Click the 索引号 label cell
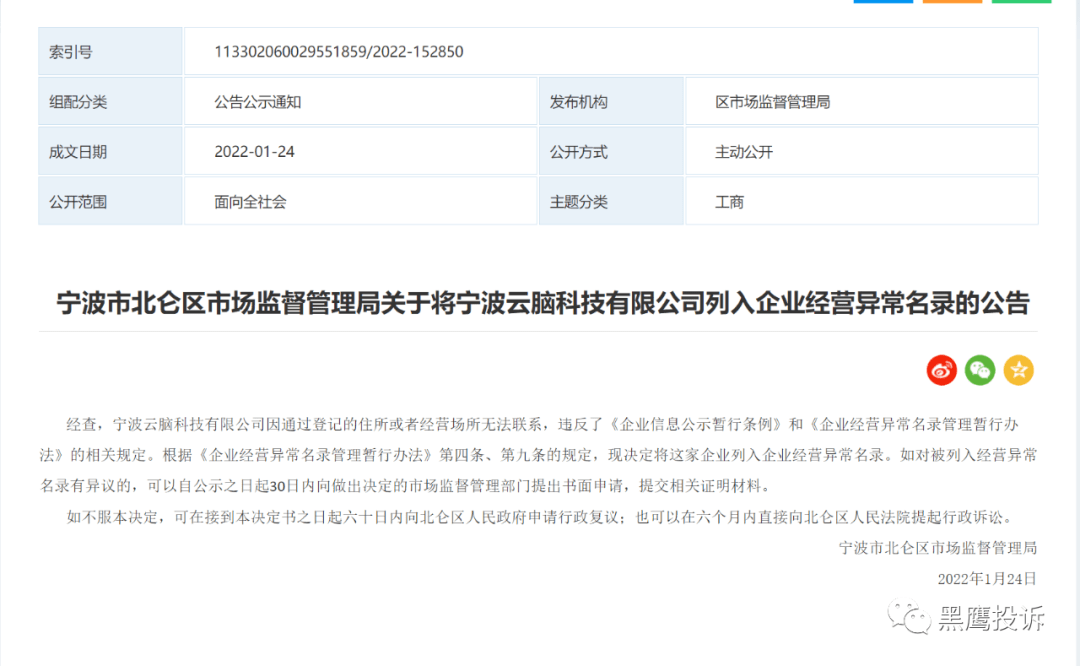Image resolution: width=1080 pixels, height=666 pixels. [x=110, y=52]
